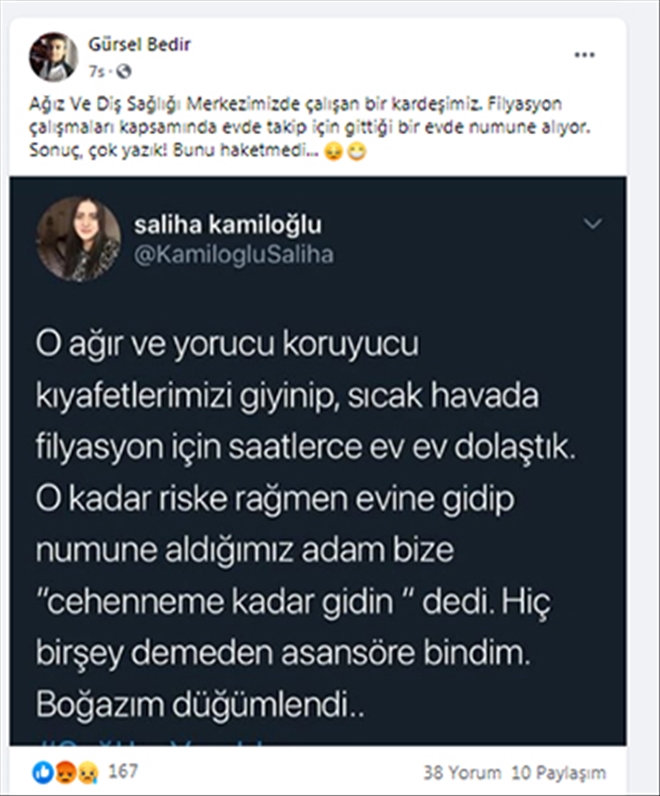The width and height of the screenshot is (660, 796).
Task: Open Gürsel Bedir's profile picture
Action: pyautogui.click(x=53, y=56)
